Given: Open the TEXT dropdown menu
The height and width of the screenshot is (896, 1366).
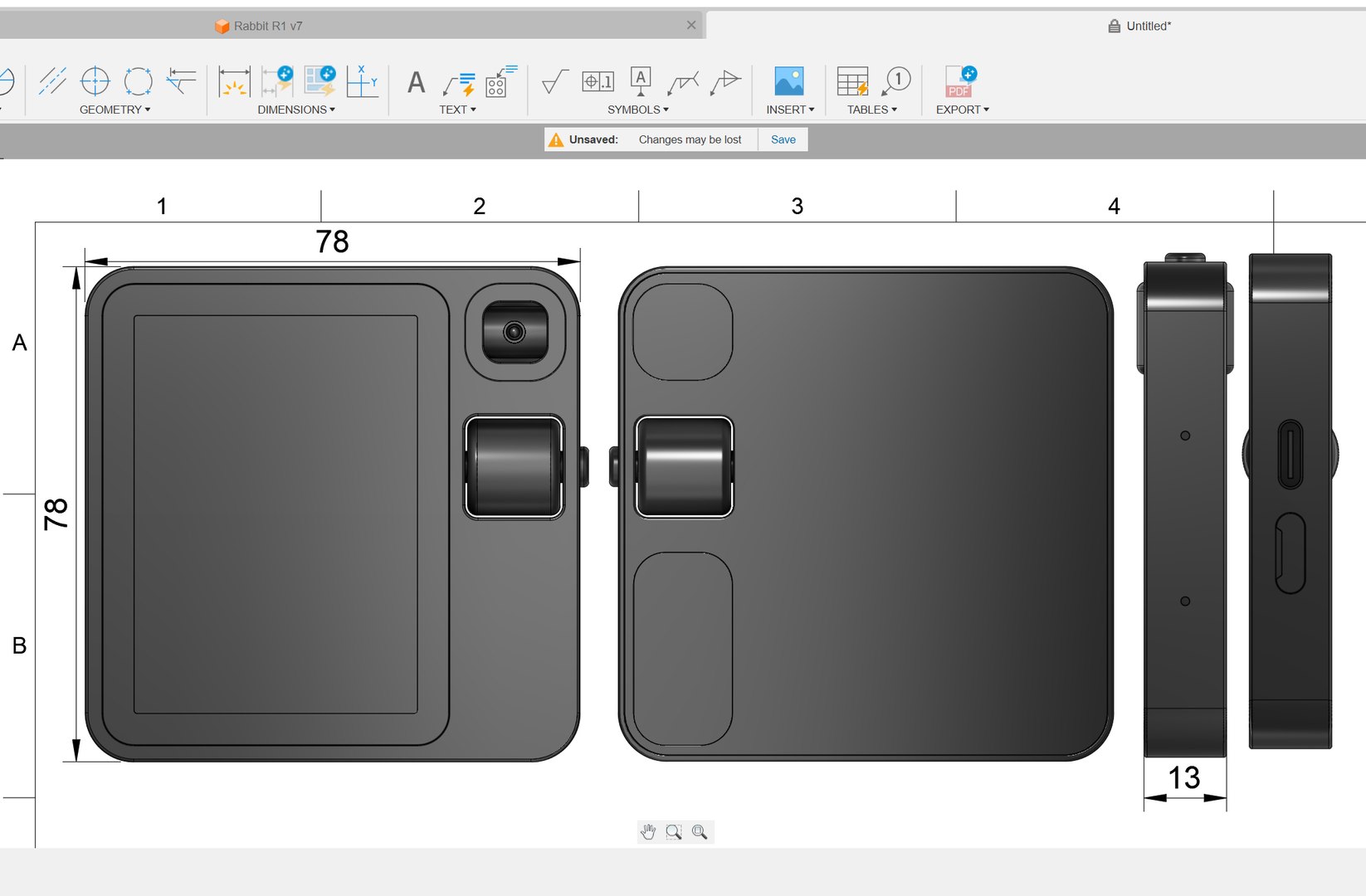Looking at the screenshot, I should (458, 110).
